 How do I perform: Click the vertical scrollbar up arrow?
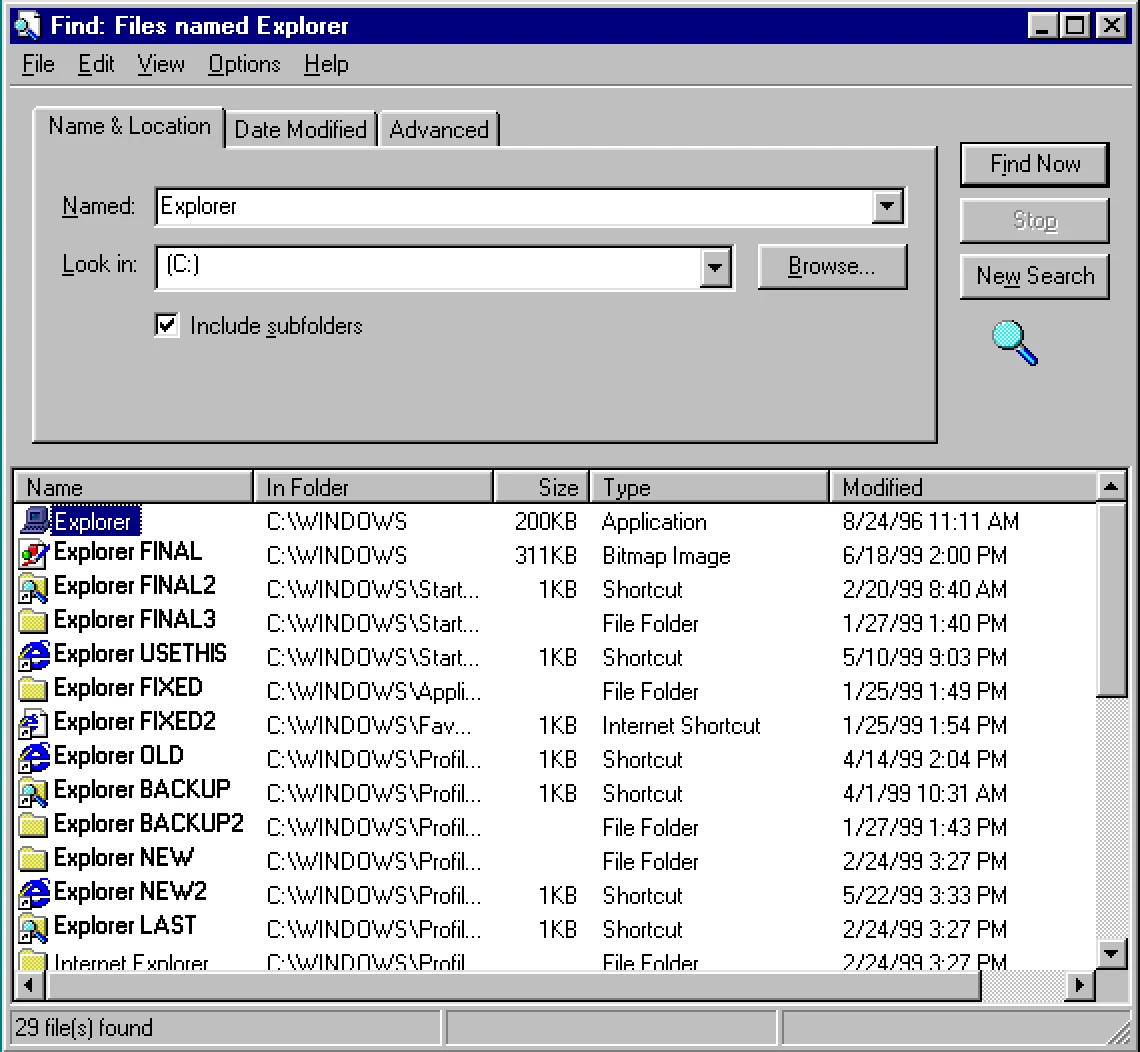point(1111,486)
